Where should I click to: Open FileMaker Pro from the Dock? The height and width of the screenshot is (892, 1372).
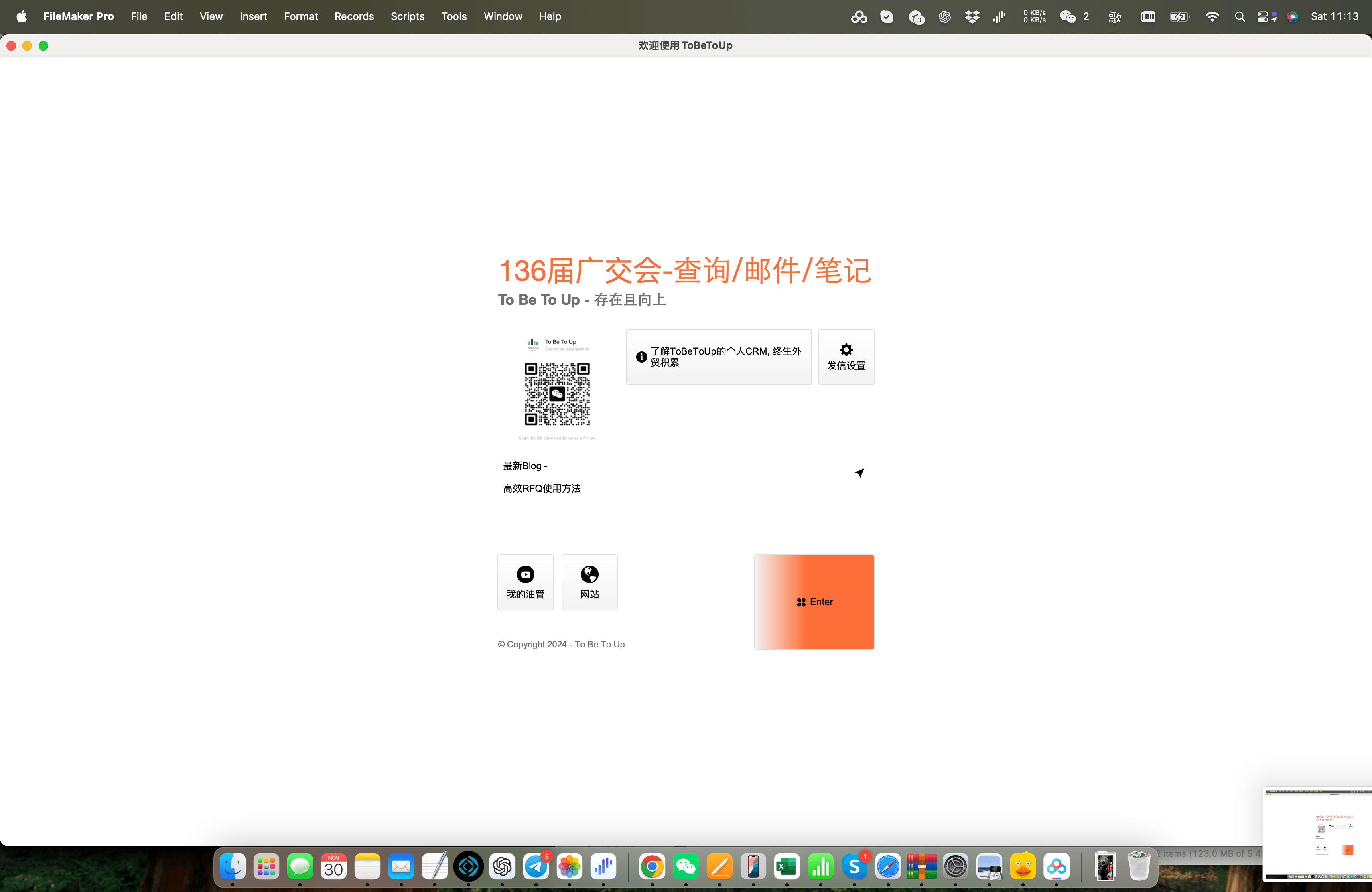coord(469,866)
